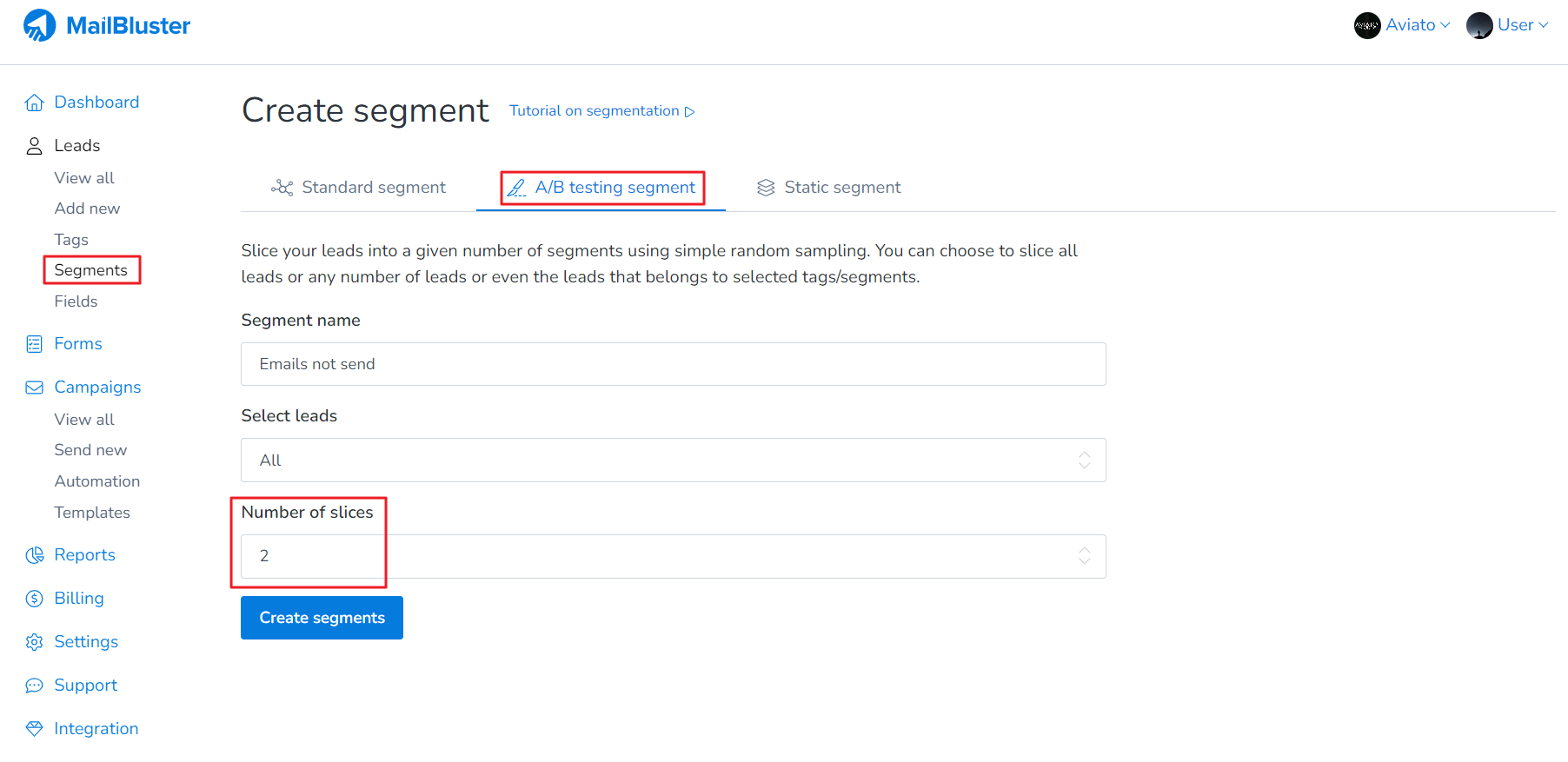Screen dimensions: 1568x762
Task: Click the MailBluster rocket logo icon
Action: coord(39,25)
